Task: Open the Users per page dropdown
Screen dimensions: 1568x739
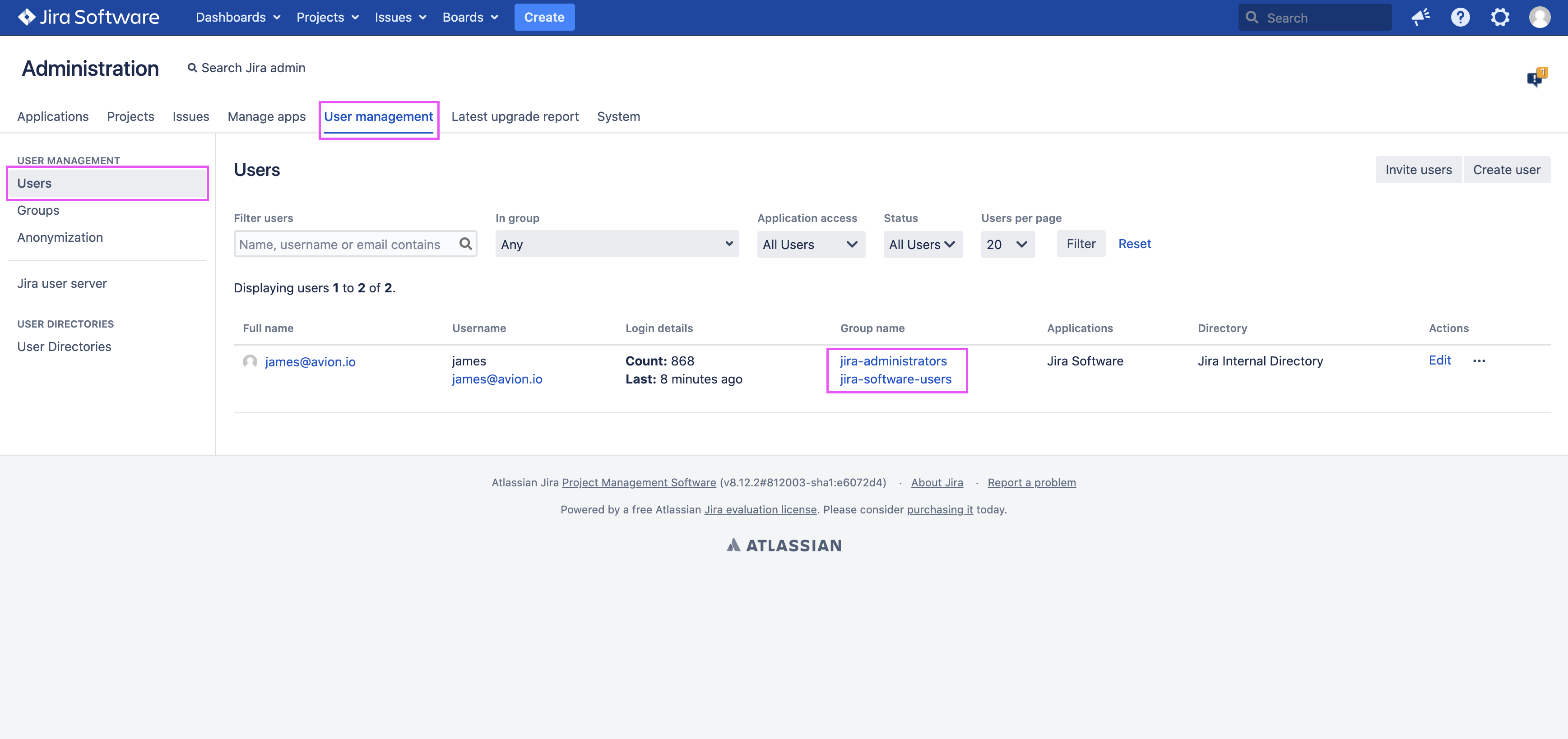Action: (1007, 244)
